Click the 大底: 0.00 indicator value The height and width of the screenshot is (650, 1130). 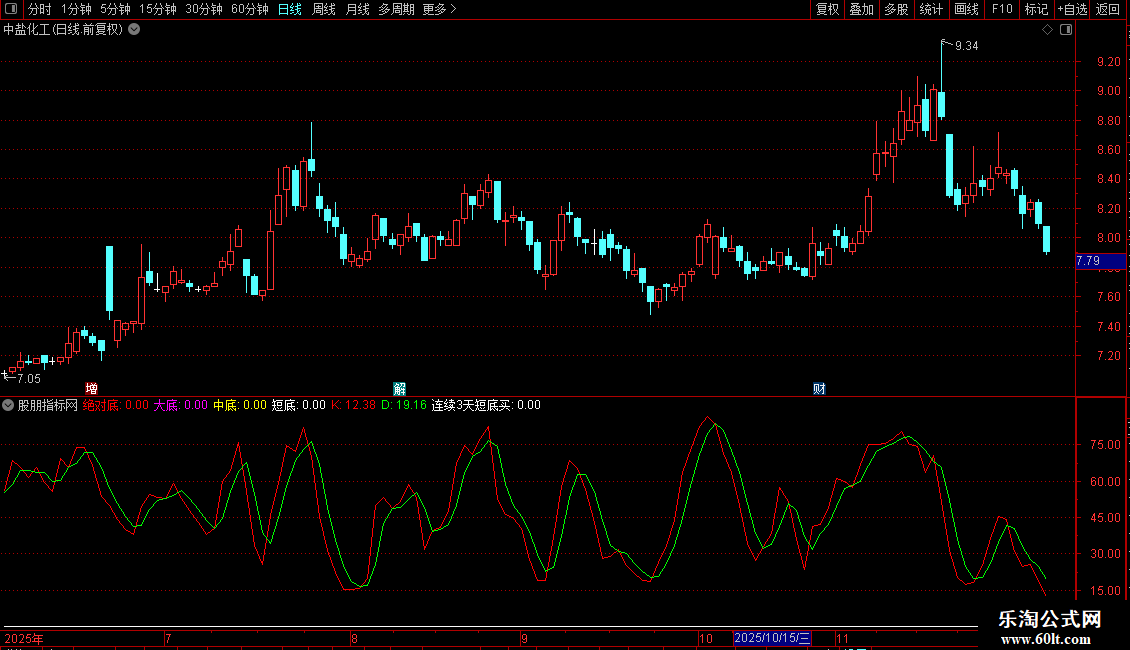click(180, 405)
